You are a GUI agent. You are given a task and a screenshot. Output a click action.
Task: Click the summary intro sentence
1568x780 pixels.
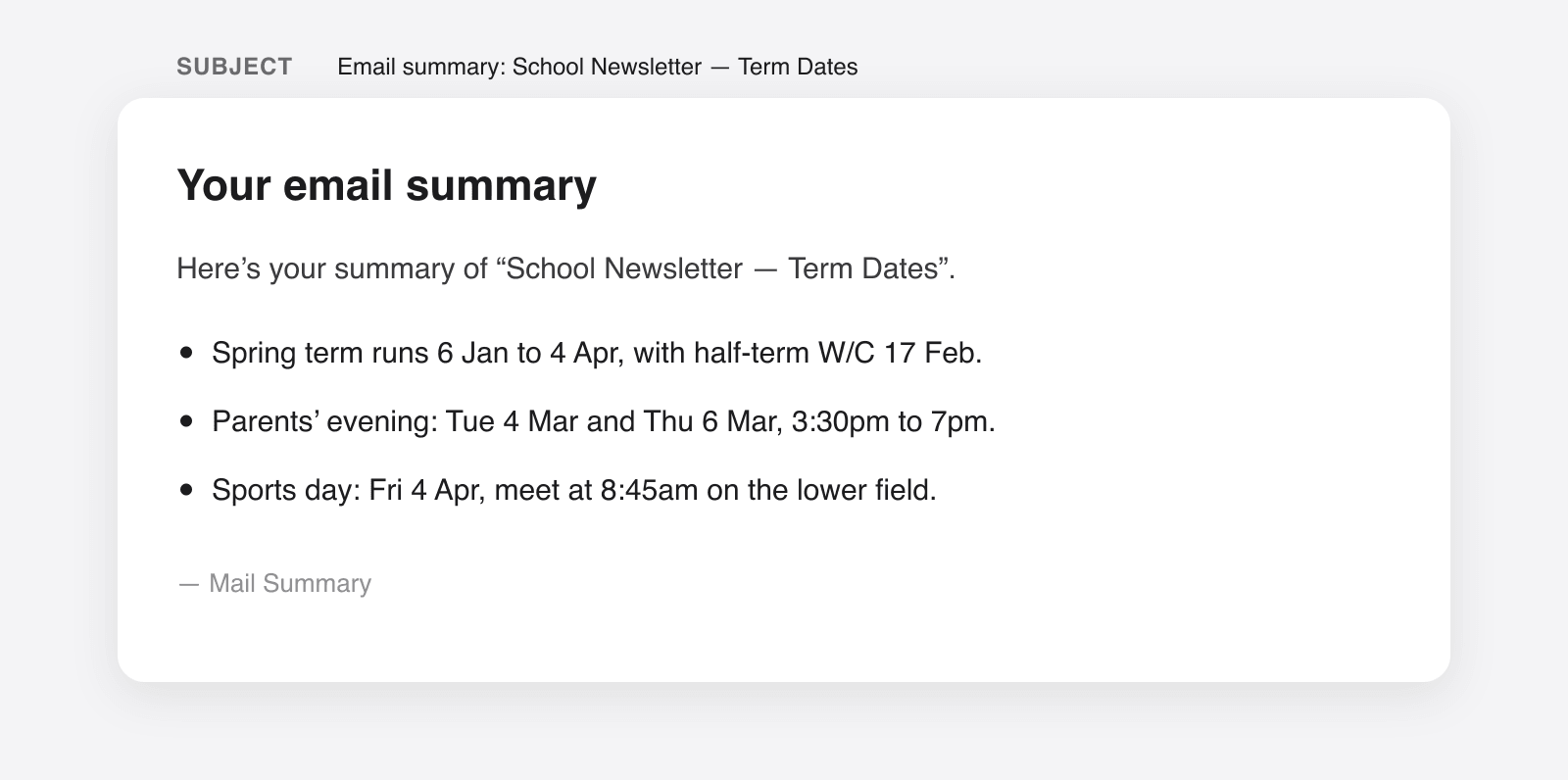pyautogui.click(x=565, y=268)
